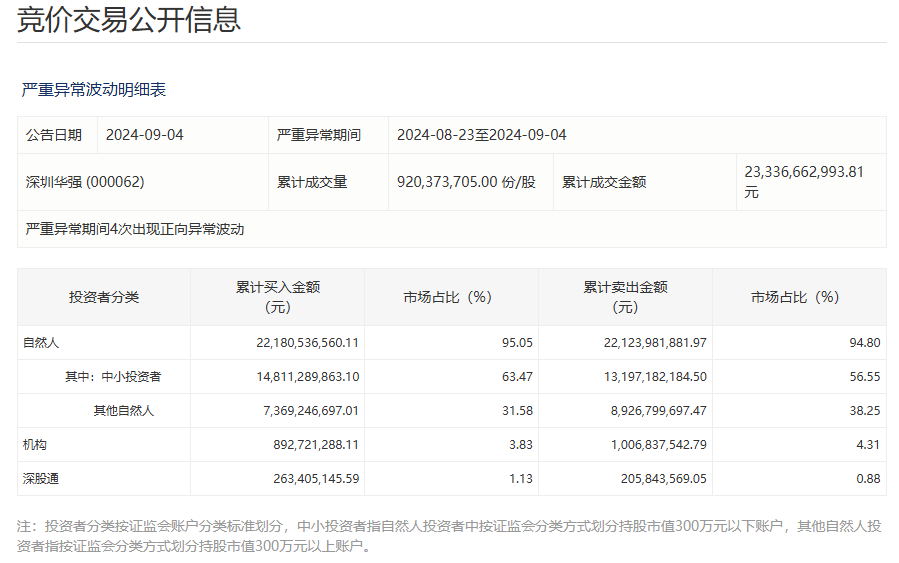Click the 严重异常期间4次出现正向异常波动 note row
Screen dimensions: 899x563
tap(135, 229)
